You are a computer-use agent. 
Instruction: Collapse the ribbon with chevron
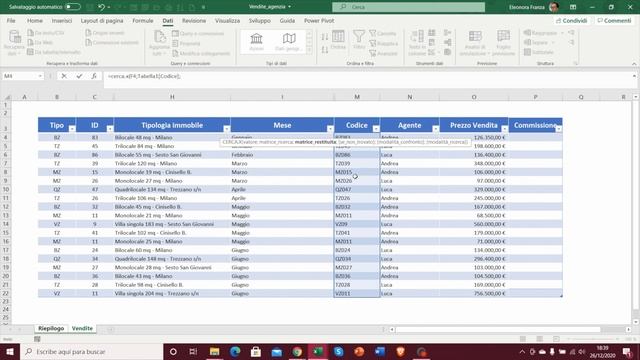[634, 64]
